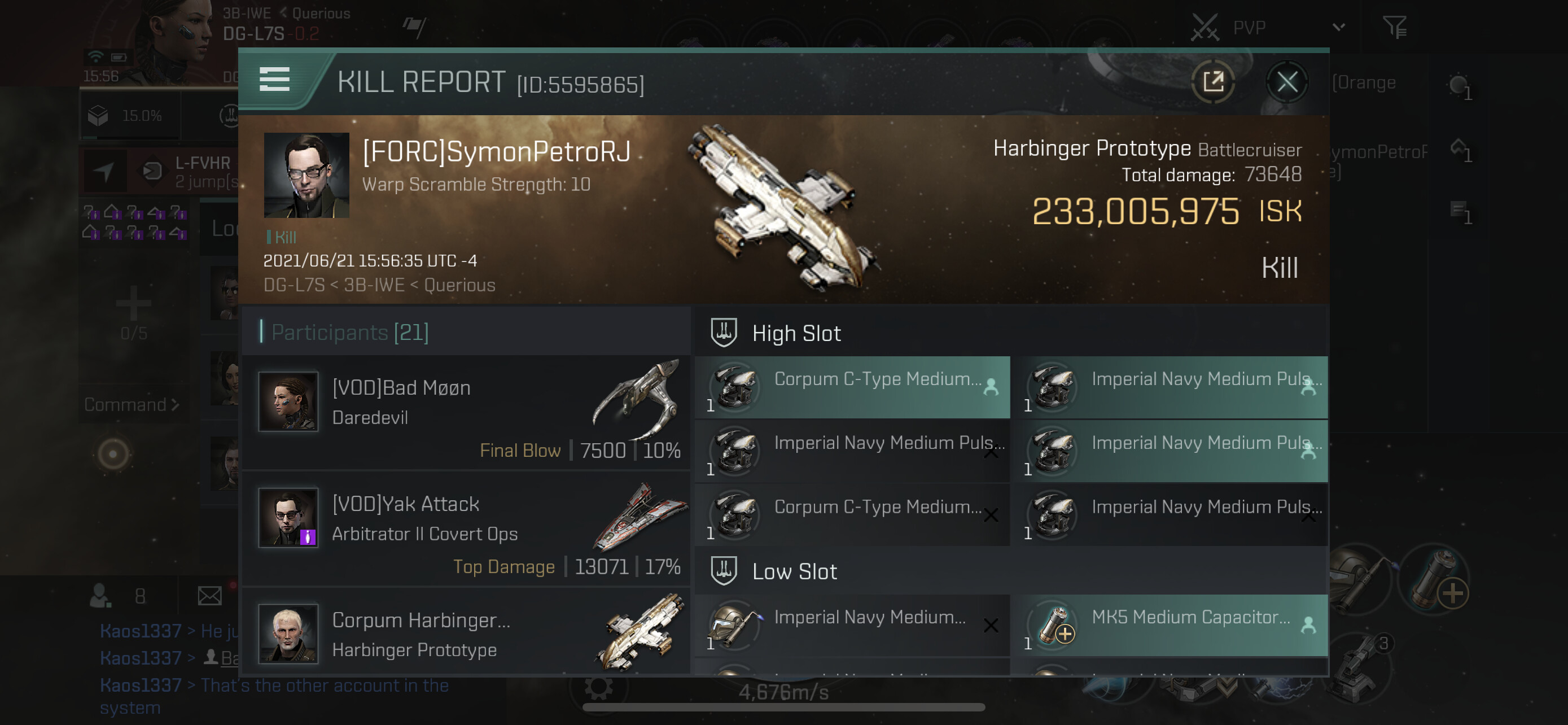Click SymonPetroRJ's victim portrait

306,175
